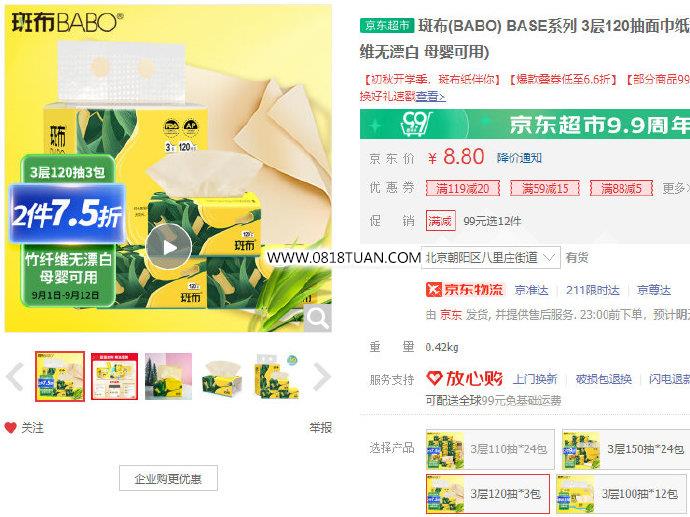690x517 pixels.
Task: Open the 北京朝阳区八里庄街道 address dropdown
Action: [x=491, y=257]
